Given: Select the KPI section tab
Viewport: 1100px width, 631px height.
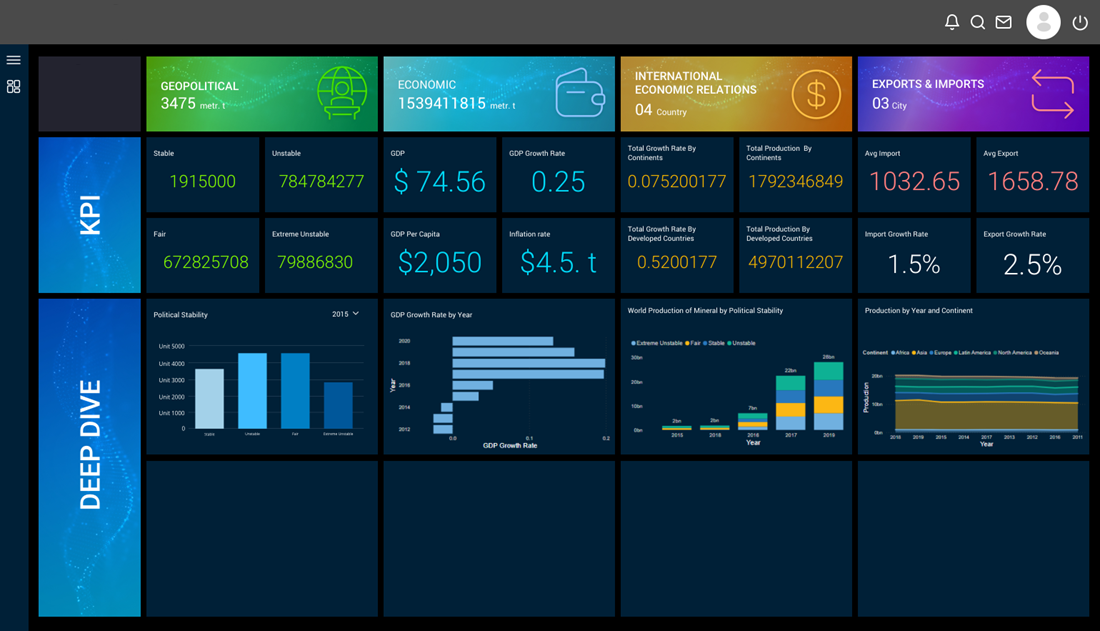Looking at the screenshot, I should point(89,213).
